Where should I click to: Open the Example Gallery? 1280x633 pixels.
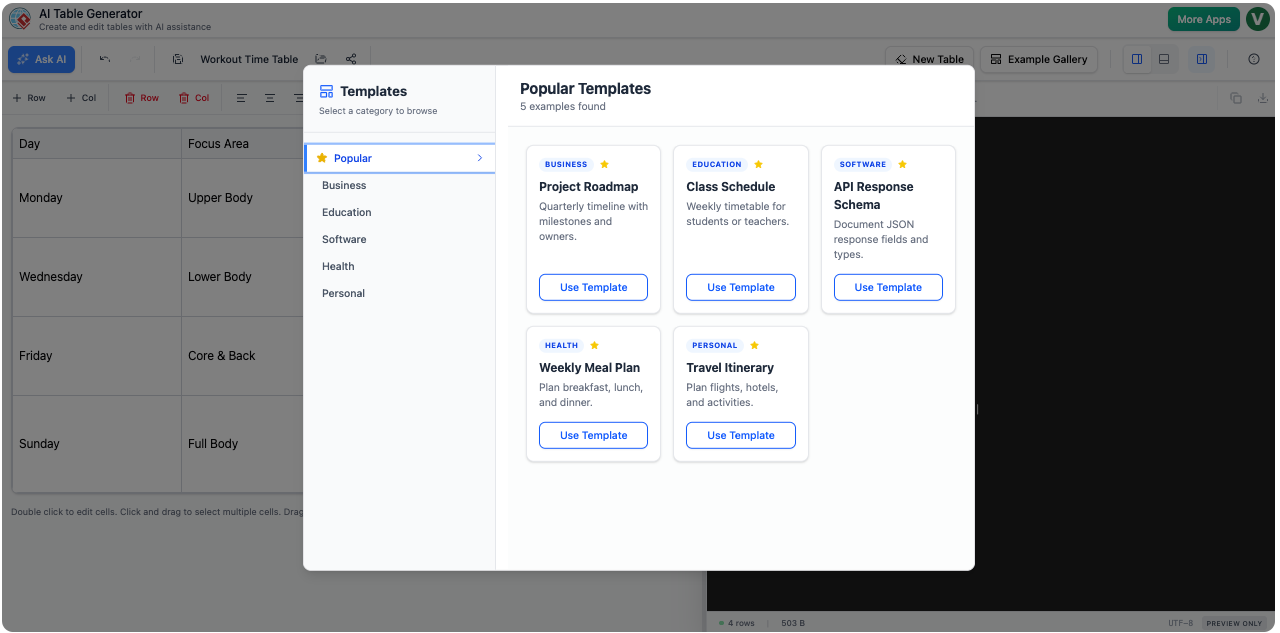pos(1039,59)
